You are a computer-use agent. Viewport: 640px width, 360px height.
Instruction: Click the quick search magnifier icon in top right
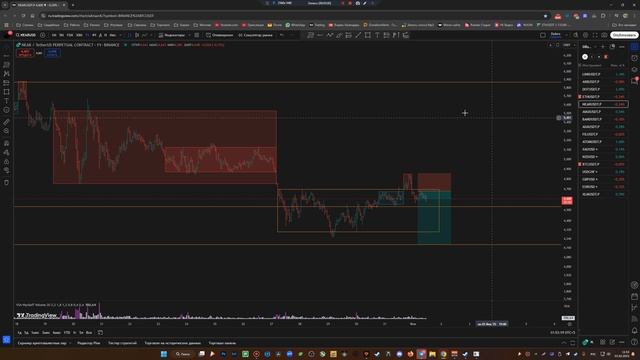tap(576, 35)
